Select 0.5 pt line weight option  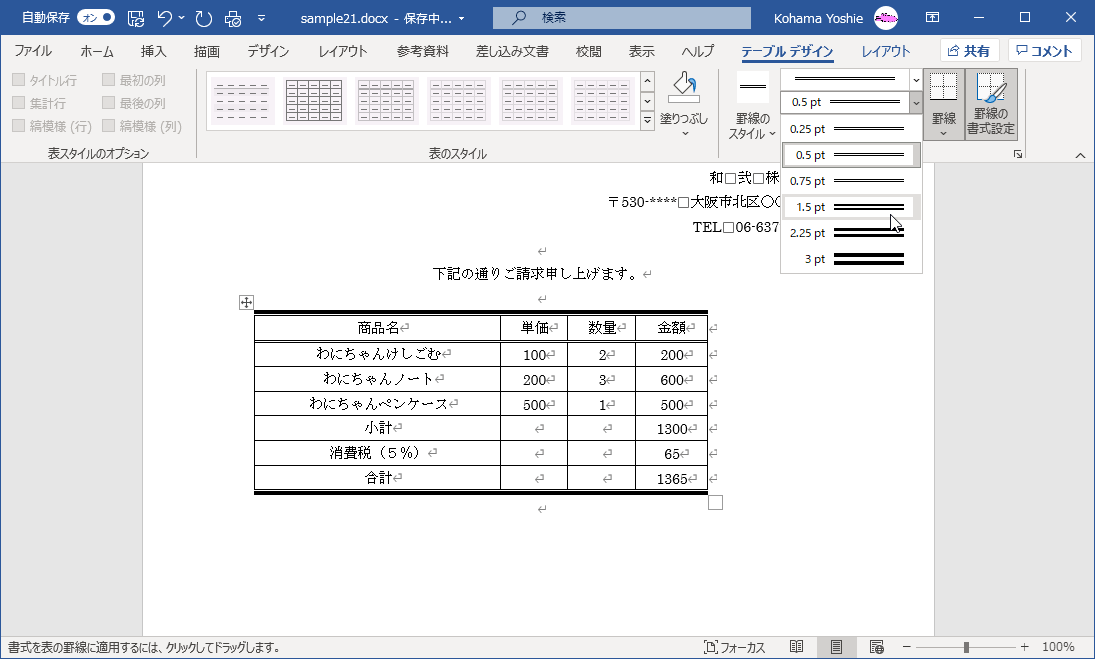851,155
